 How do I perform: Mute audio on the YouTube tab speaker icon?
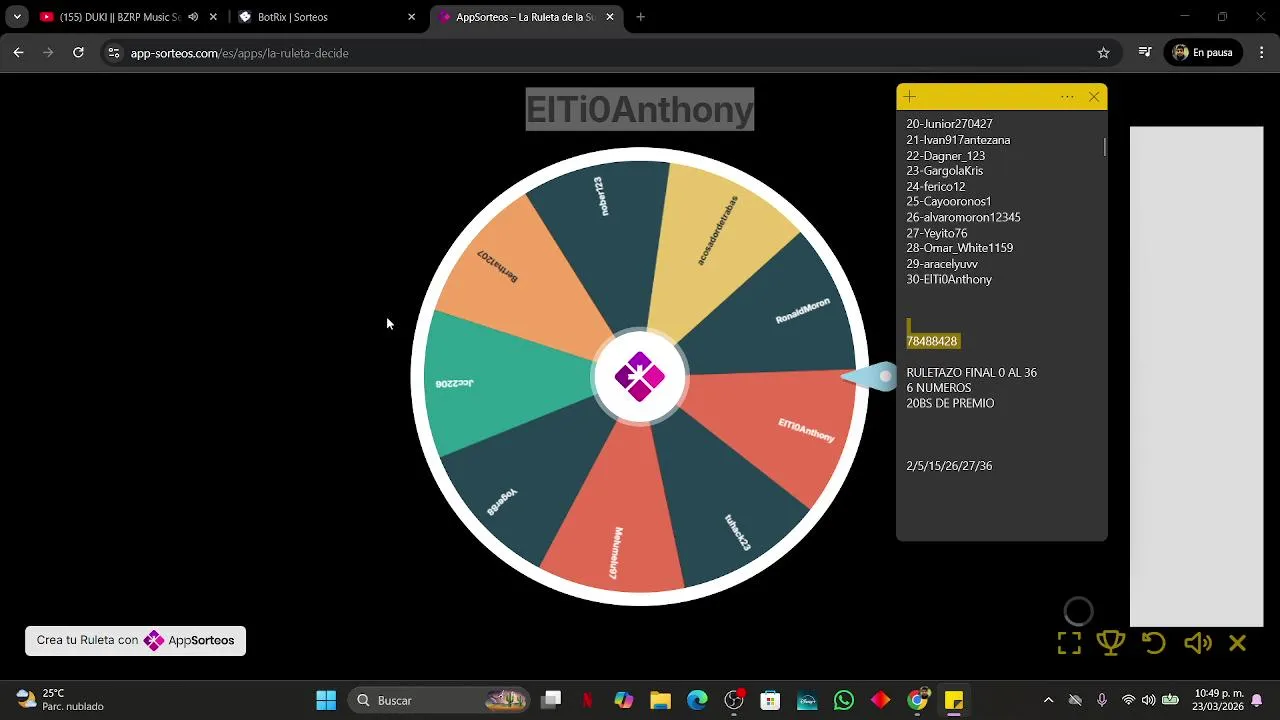pyautogui.click(x=193, y=17)
